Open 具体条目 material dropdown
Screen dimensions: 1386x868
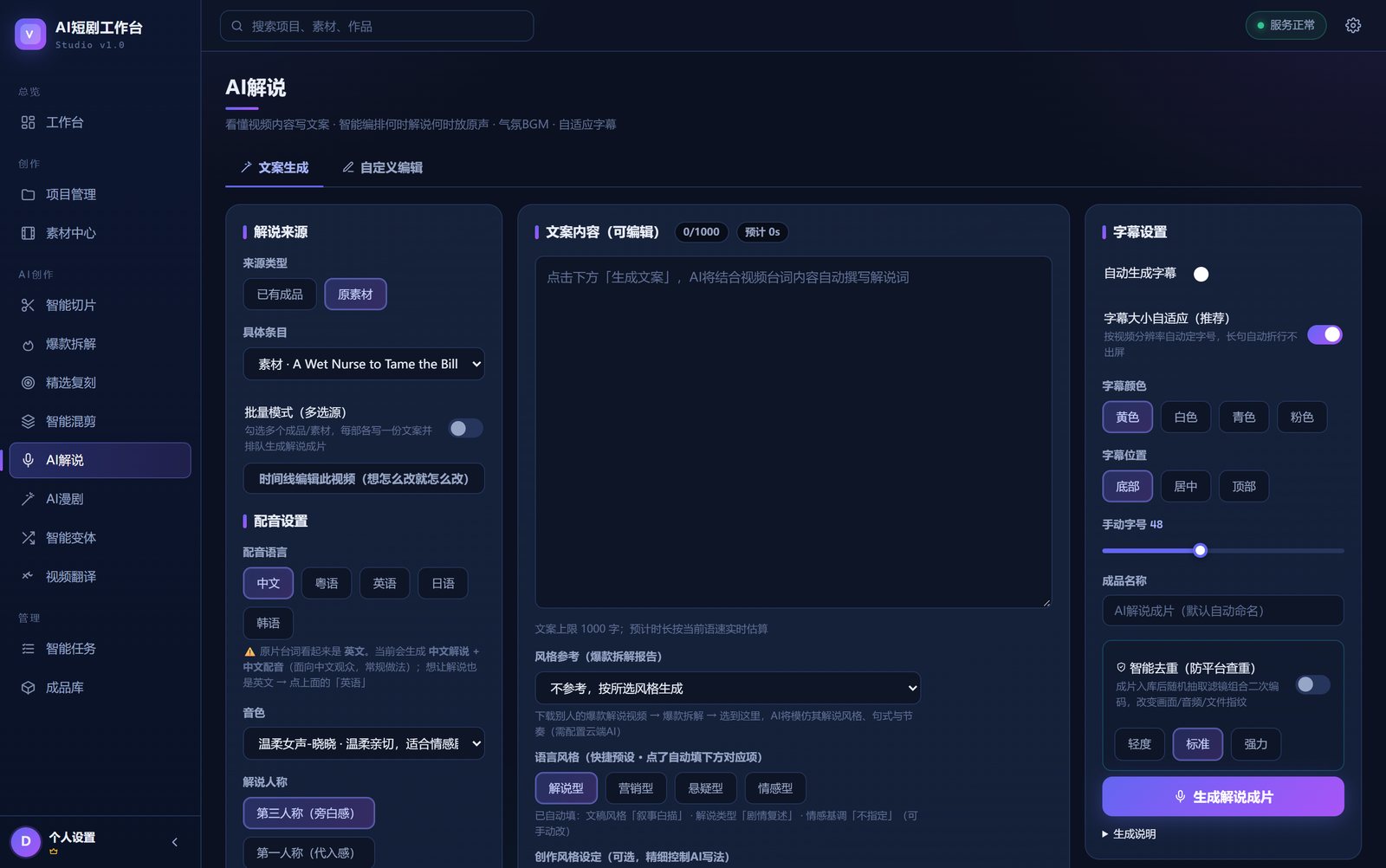364,364
